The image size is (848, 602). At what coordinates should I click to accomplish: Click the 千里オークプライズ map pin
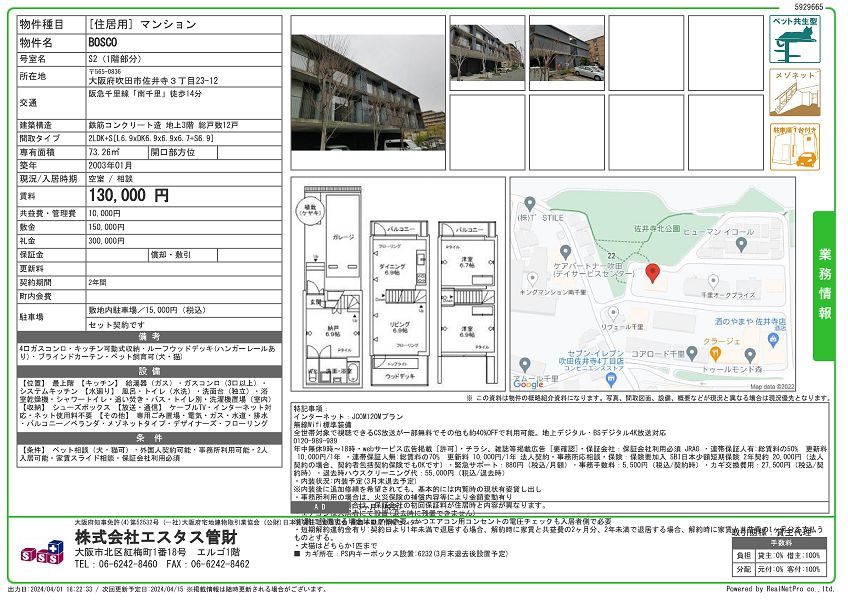pyautogui.click(x=713, y=281)
